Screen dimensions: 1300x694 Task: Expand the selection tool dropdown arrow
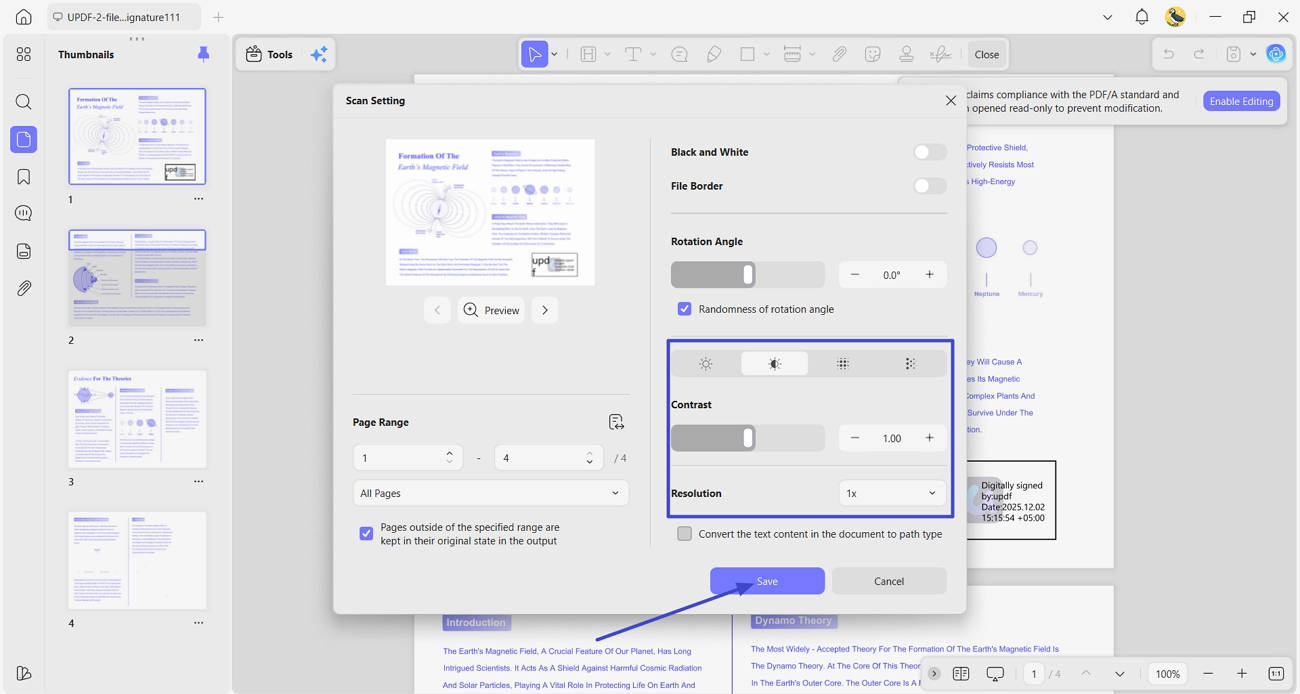click(x=554, y=54)
